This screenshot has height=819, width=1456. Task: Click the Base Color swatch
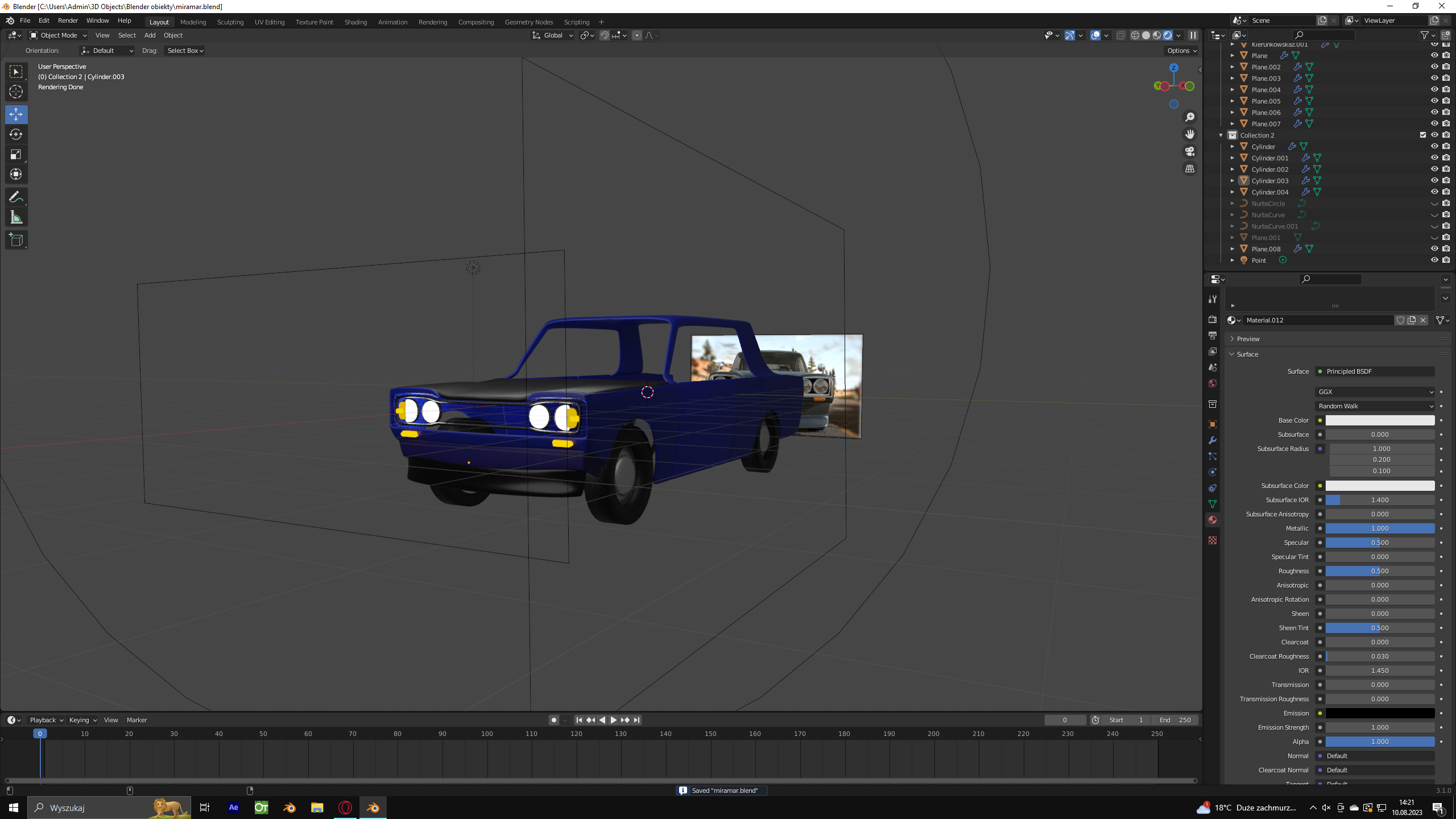(x=1380, y=420)
